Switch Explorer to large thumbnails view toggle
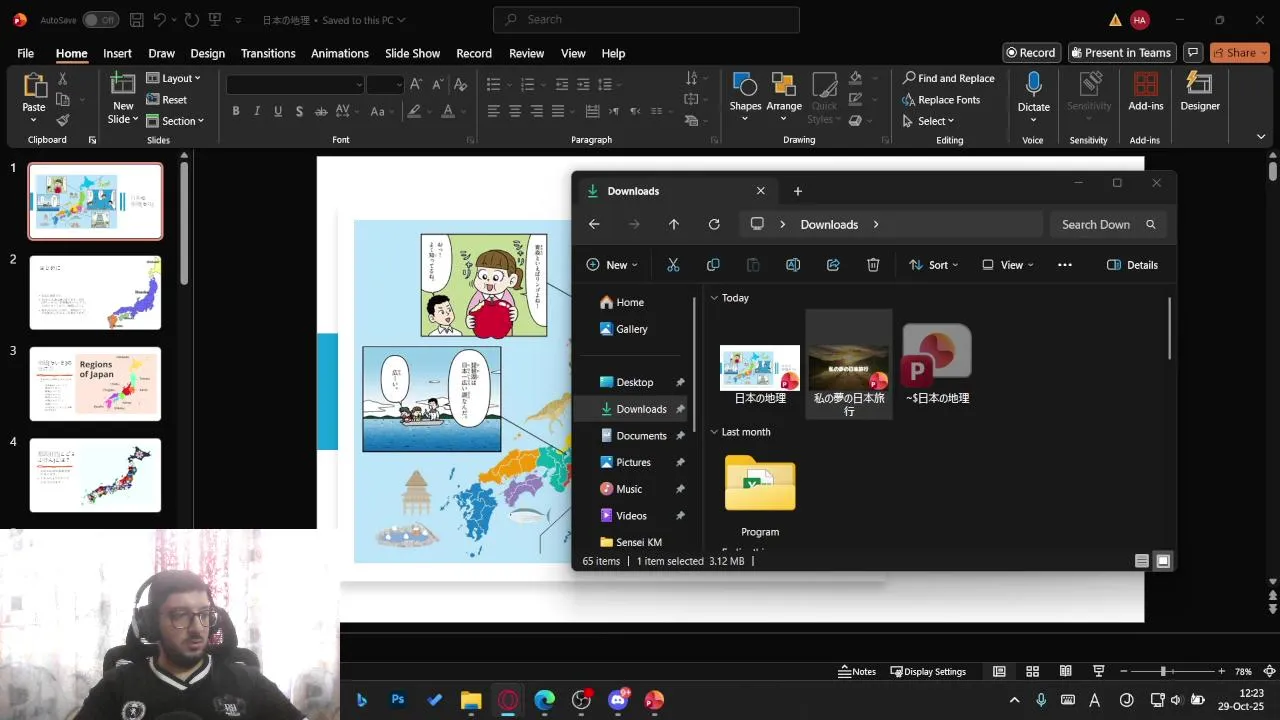Viewport: 1280px width, 720px height. point(1163,561)
